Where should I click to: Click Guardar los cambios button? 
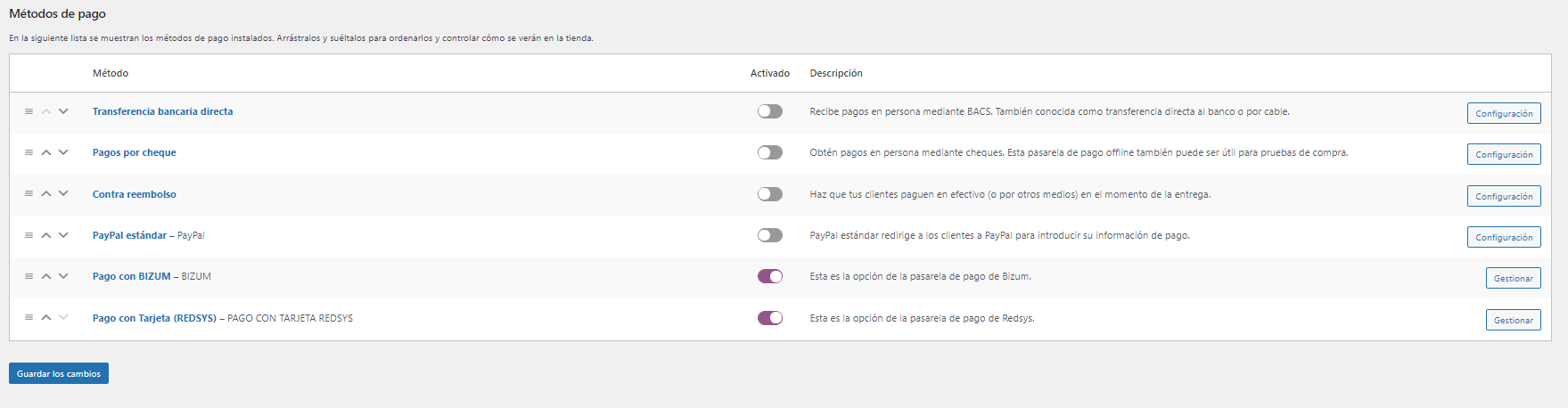point(59,373)
